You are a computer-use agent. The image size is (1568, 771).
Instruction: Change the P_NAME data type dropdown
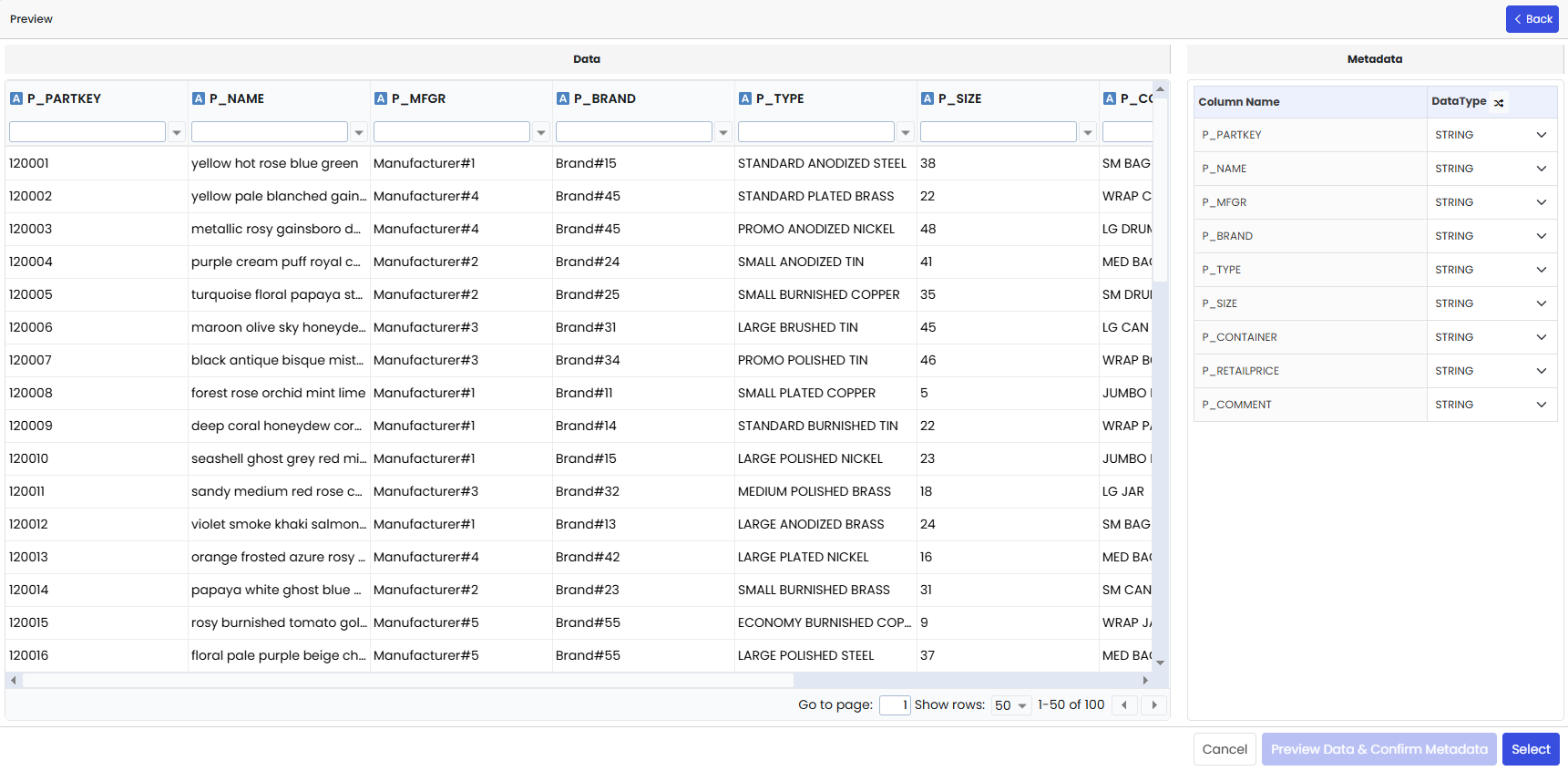coord(1491,169)
